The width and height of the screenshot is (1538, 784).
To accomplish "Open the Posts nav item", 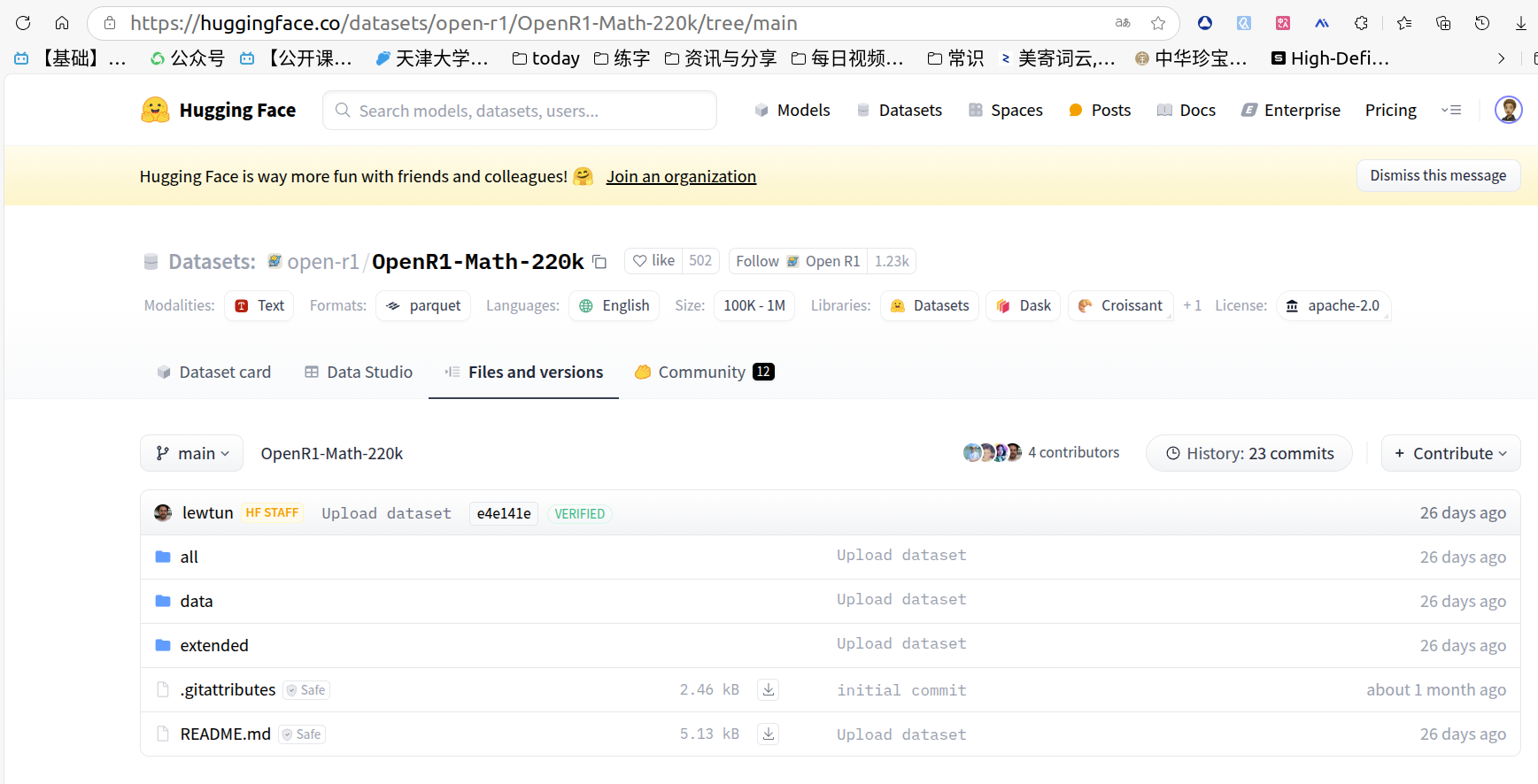I will [1100, 110].
